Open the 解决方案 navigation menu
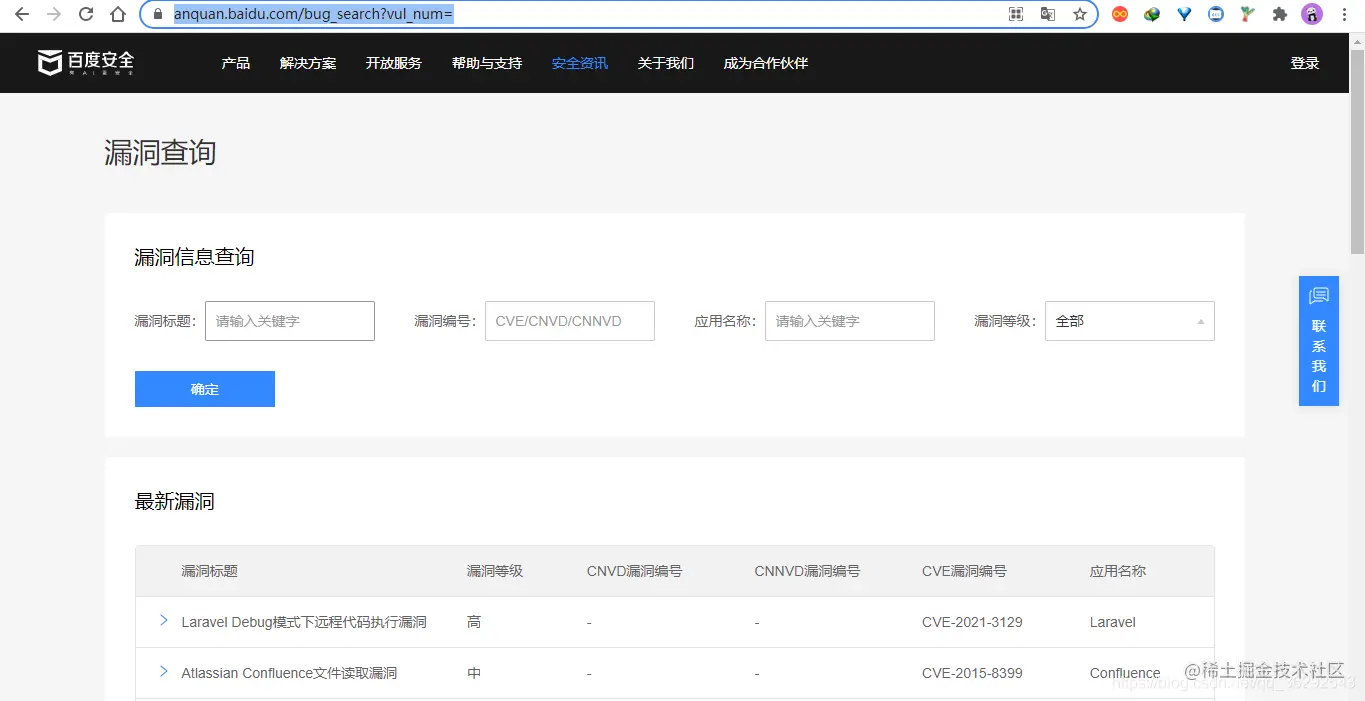 (x=307, y=62)
